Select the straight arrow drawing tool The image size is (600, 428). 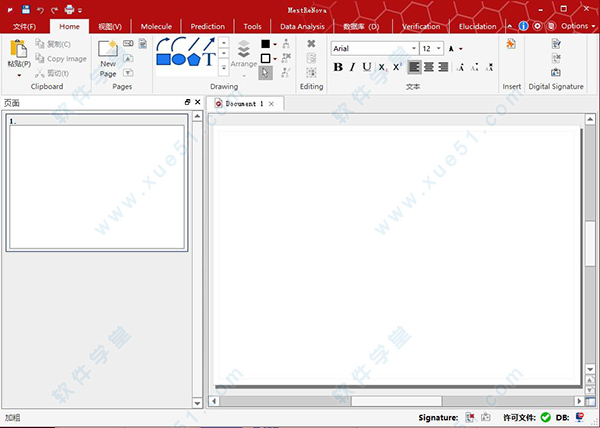(209, 44)
